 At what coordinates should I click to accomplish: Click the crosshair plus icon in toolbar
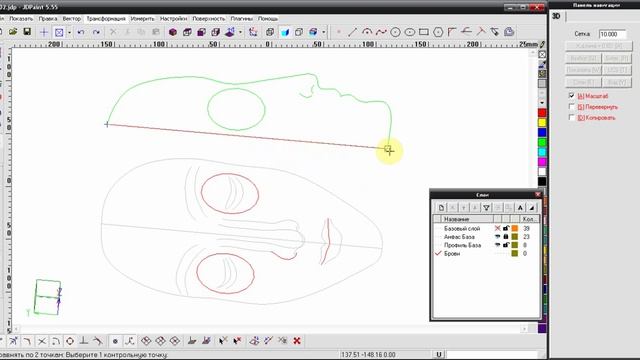[44, 32]
